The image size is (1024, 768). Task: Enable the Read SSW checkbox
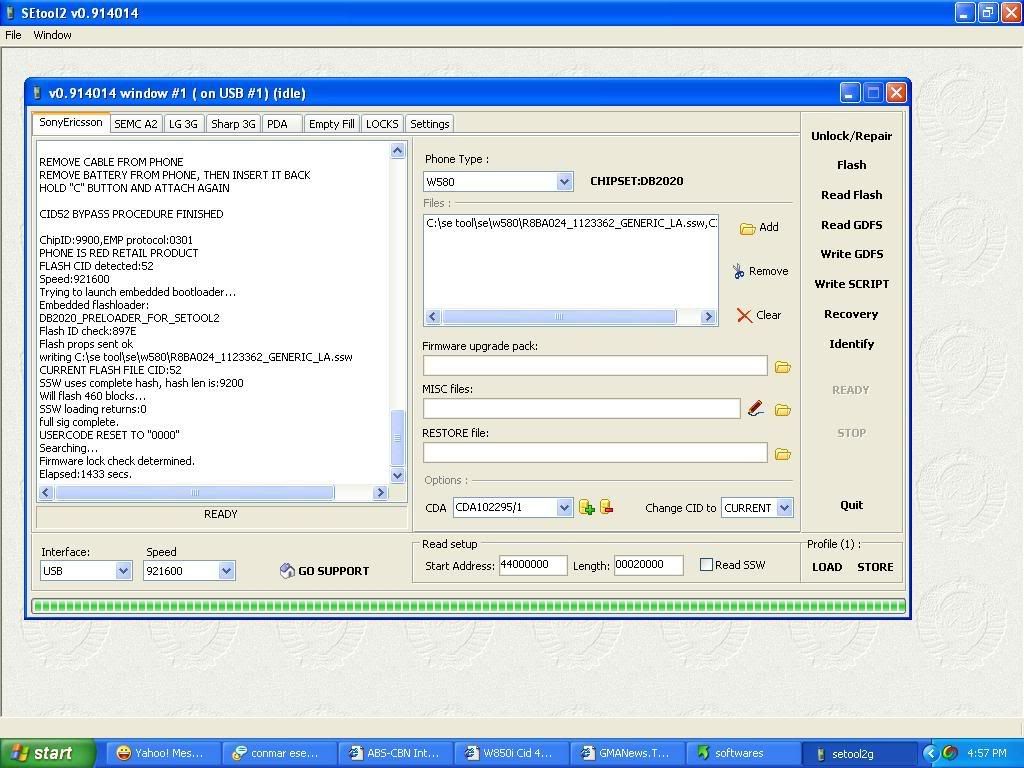[706, 565]
